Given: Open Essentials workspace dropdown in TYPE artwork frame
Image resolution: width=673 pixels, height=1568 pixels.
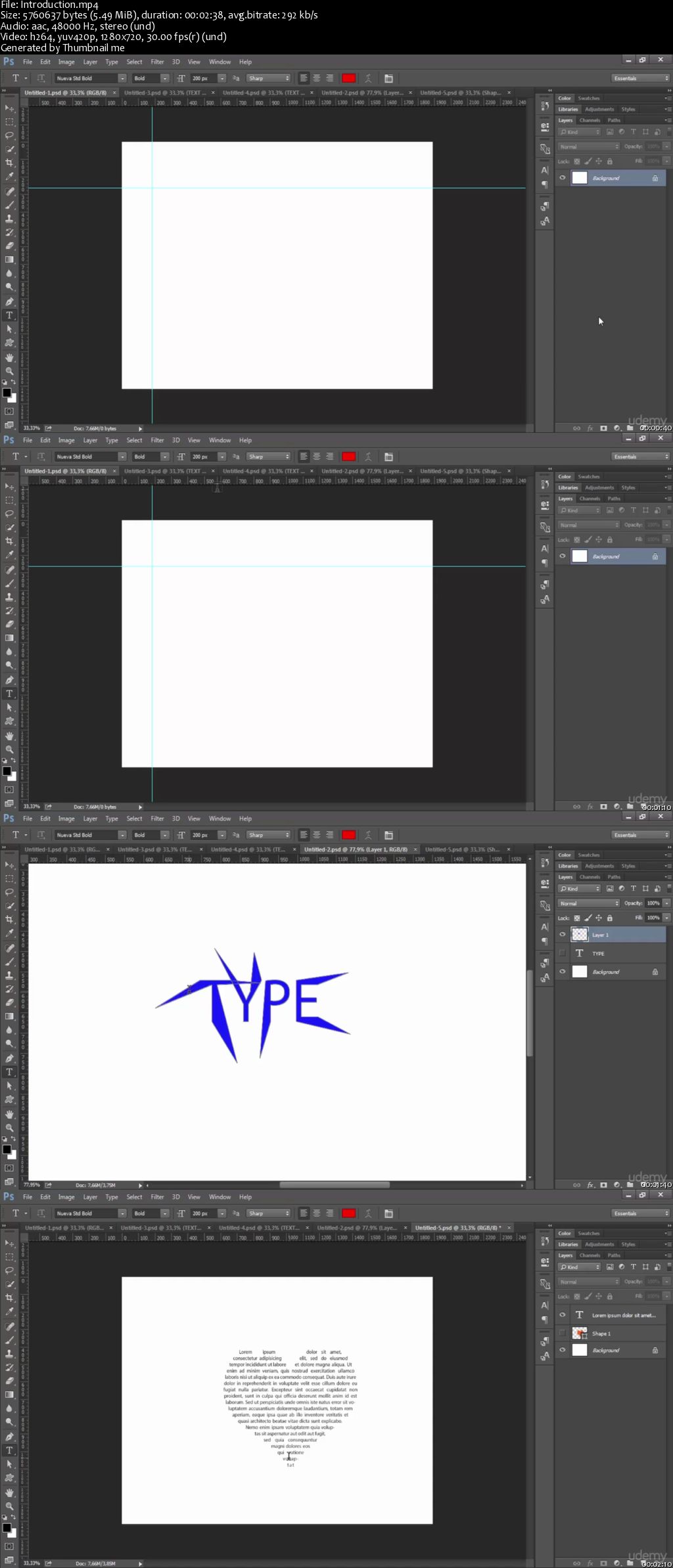Looking at the screenshot, I should point(639,835).
